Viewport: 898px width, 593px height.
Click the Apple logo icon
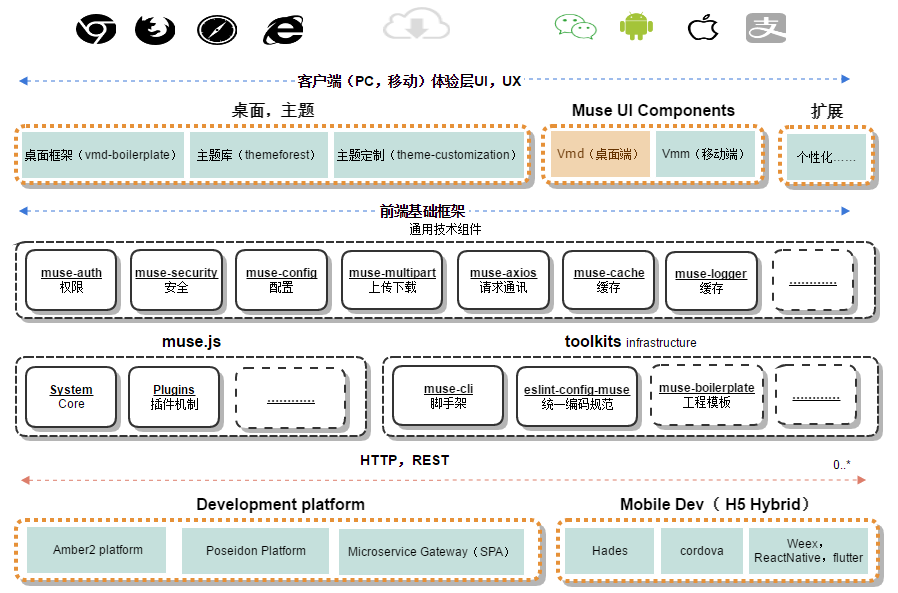coord(703,27)
